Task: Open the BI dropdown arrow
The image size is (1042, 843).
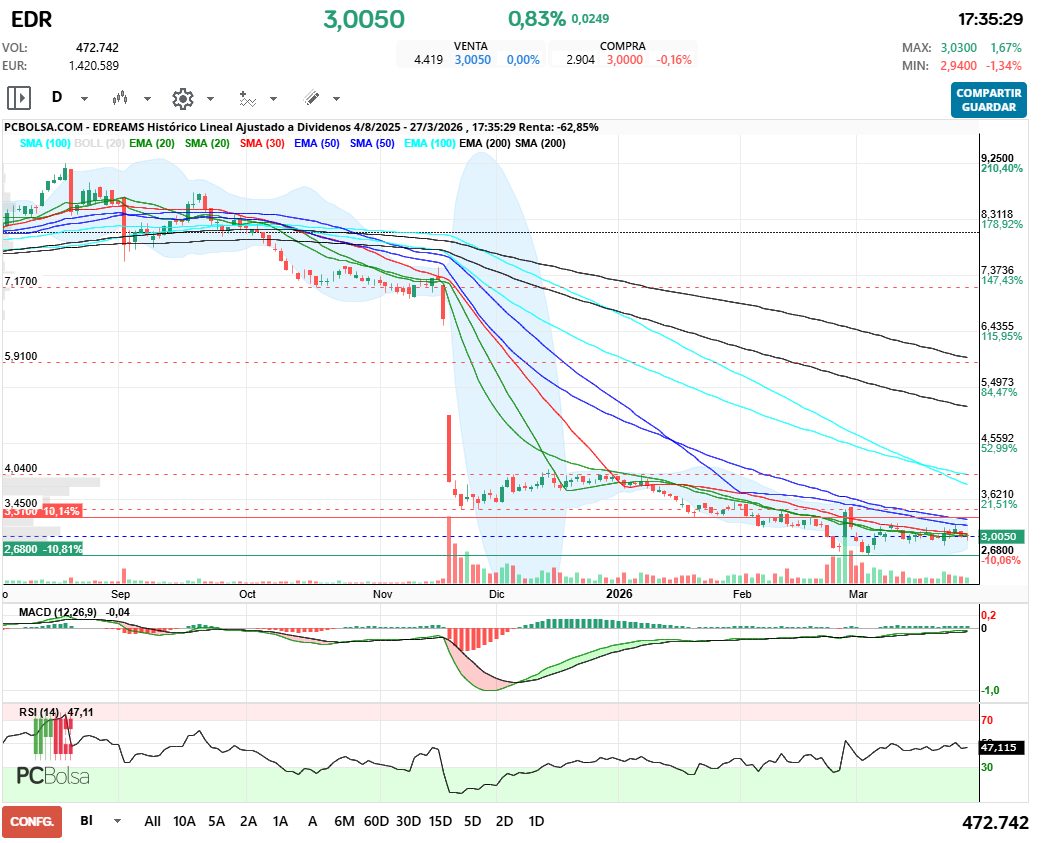Action: pos(118,821)
